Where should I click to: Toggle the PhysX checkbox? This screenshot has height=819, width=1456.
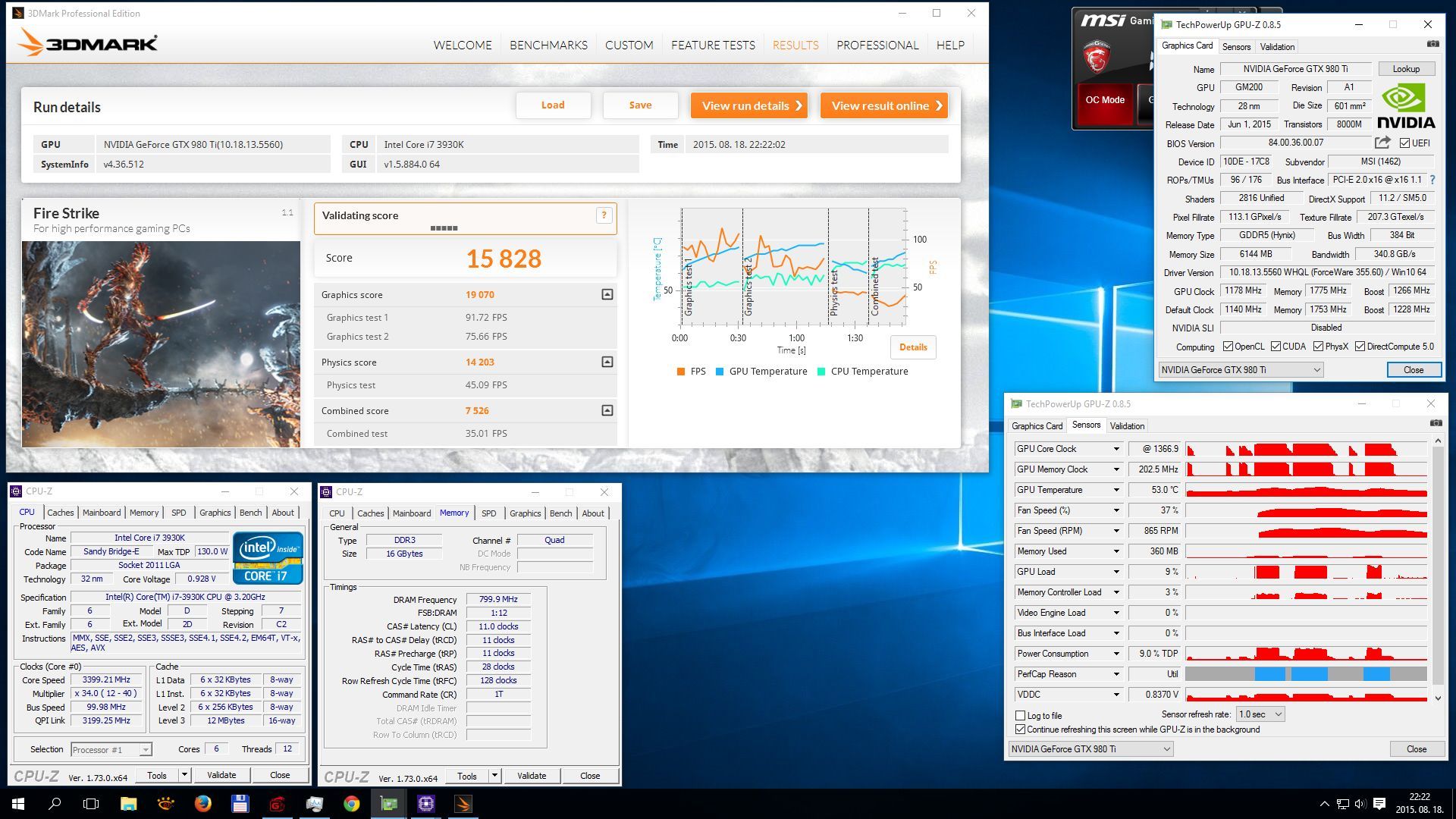pos(1318,347)
